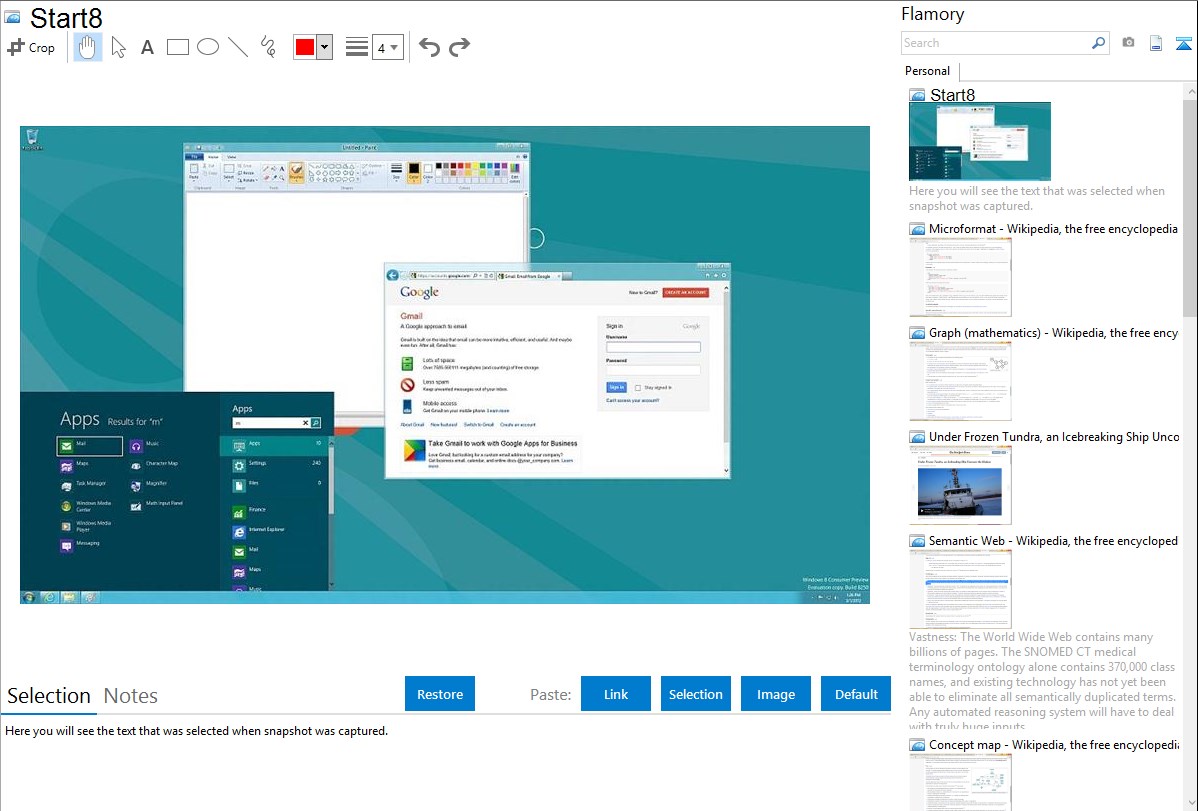Click the selected-text placeholder below the Selection tab
Screen dimensions: 1198x811
point(196,732)
